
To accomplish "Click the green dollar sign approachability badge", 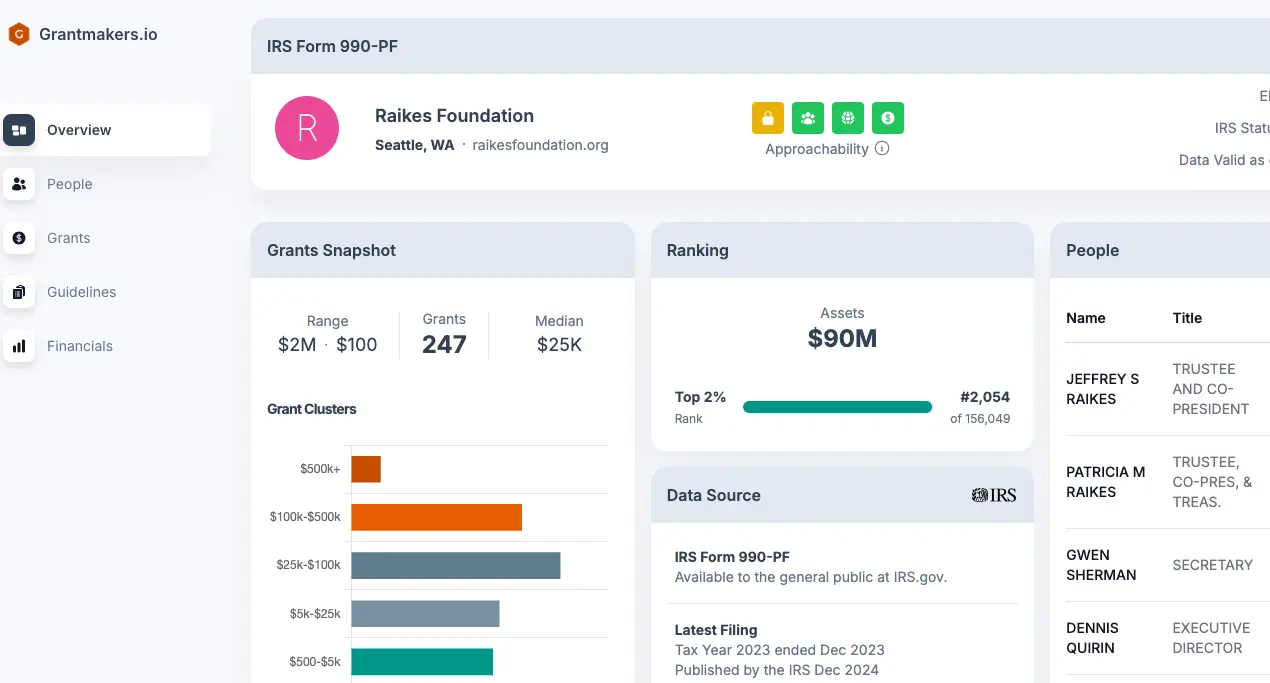I will coord(888,118).
